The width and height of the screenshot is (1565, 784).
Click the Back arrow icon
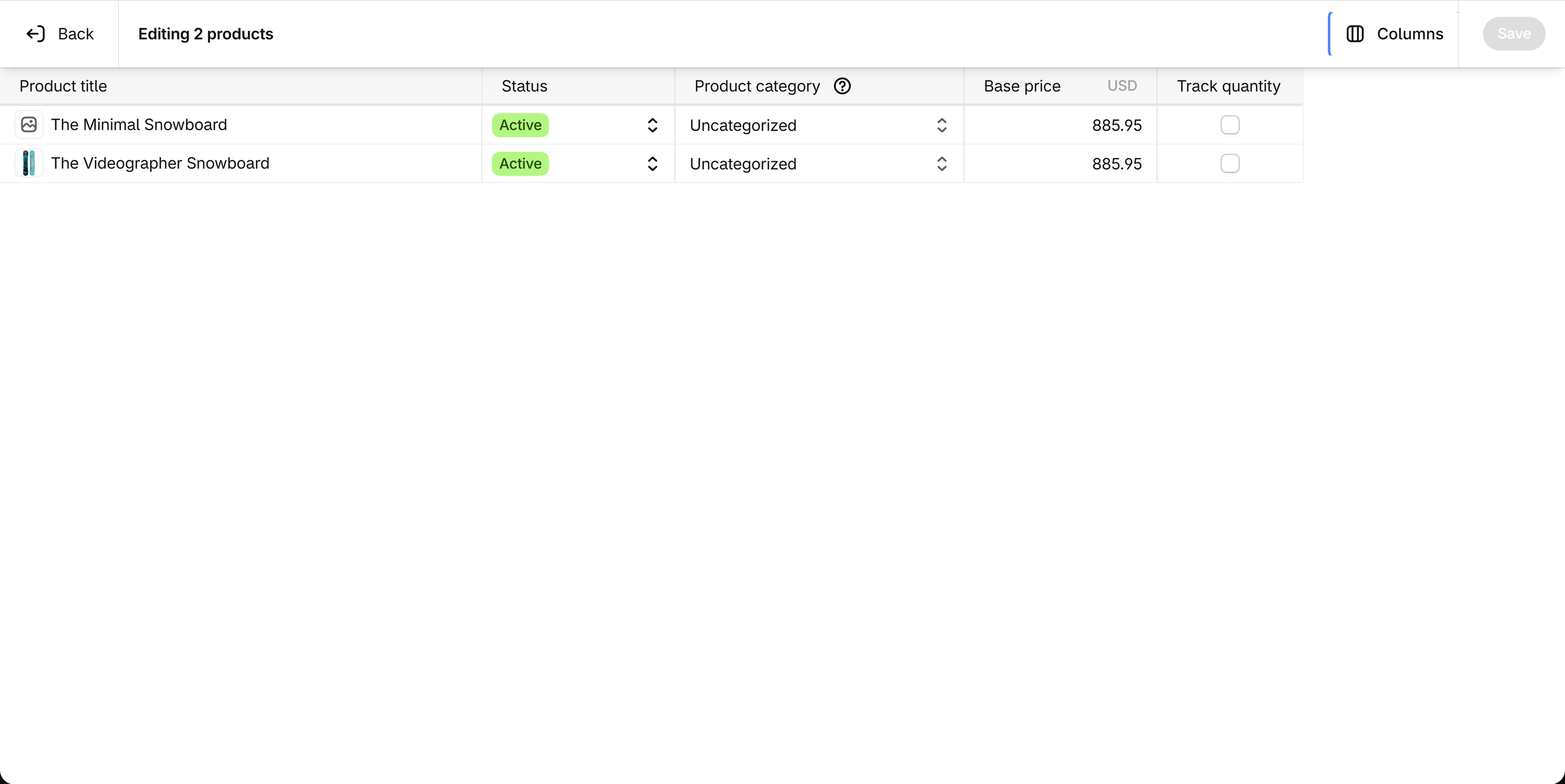pos(36,34)
